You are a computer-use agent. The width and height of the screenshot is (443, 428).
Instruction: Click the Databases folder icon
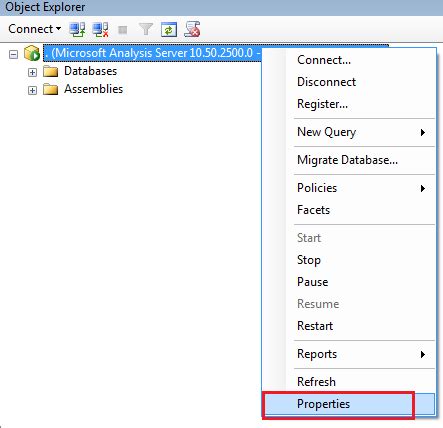click(x=51, y=71)
